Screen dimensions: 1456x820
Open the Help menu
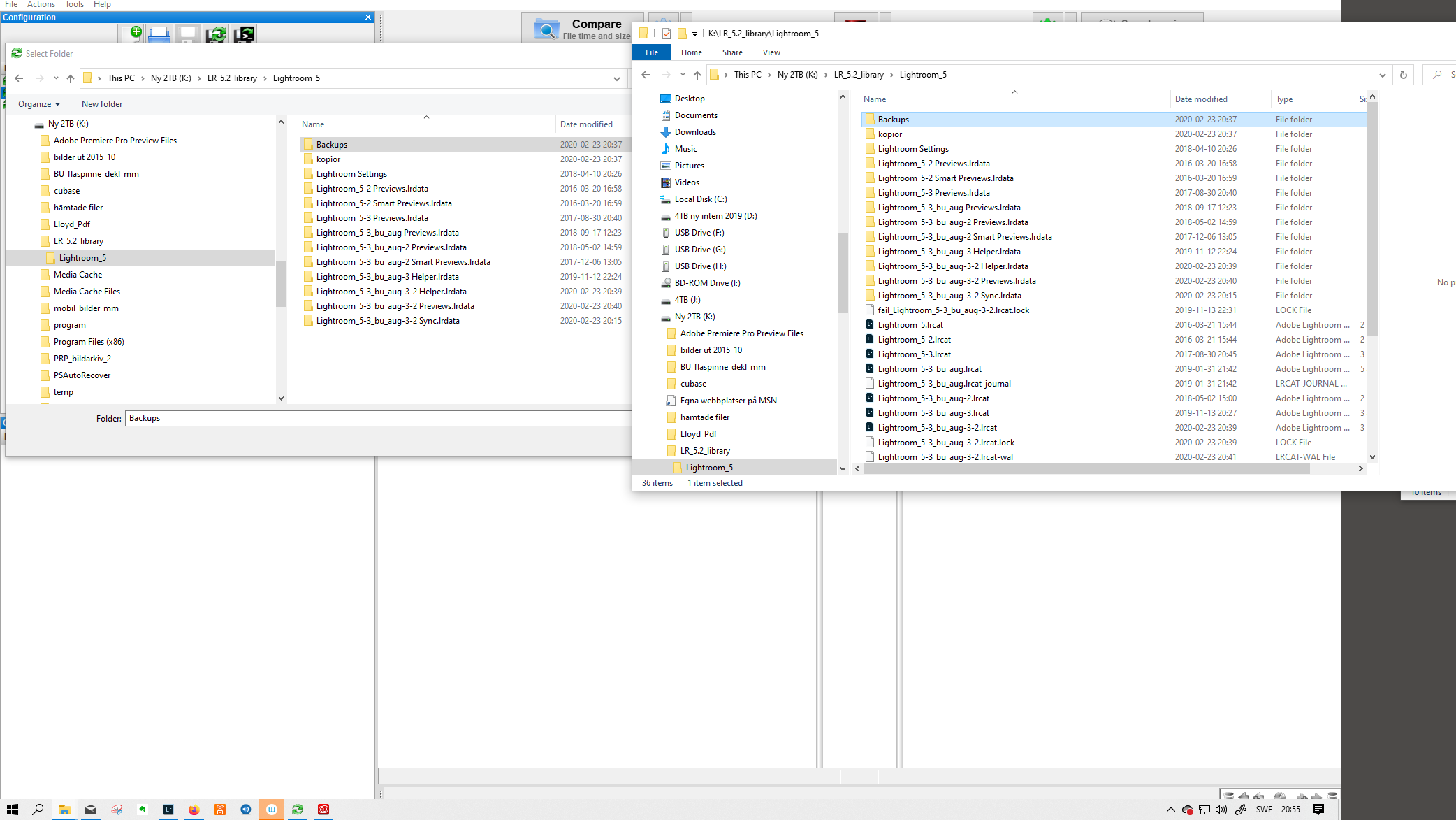point(102,4)
